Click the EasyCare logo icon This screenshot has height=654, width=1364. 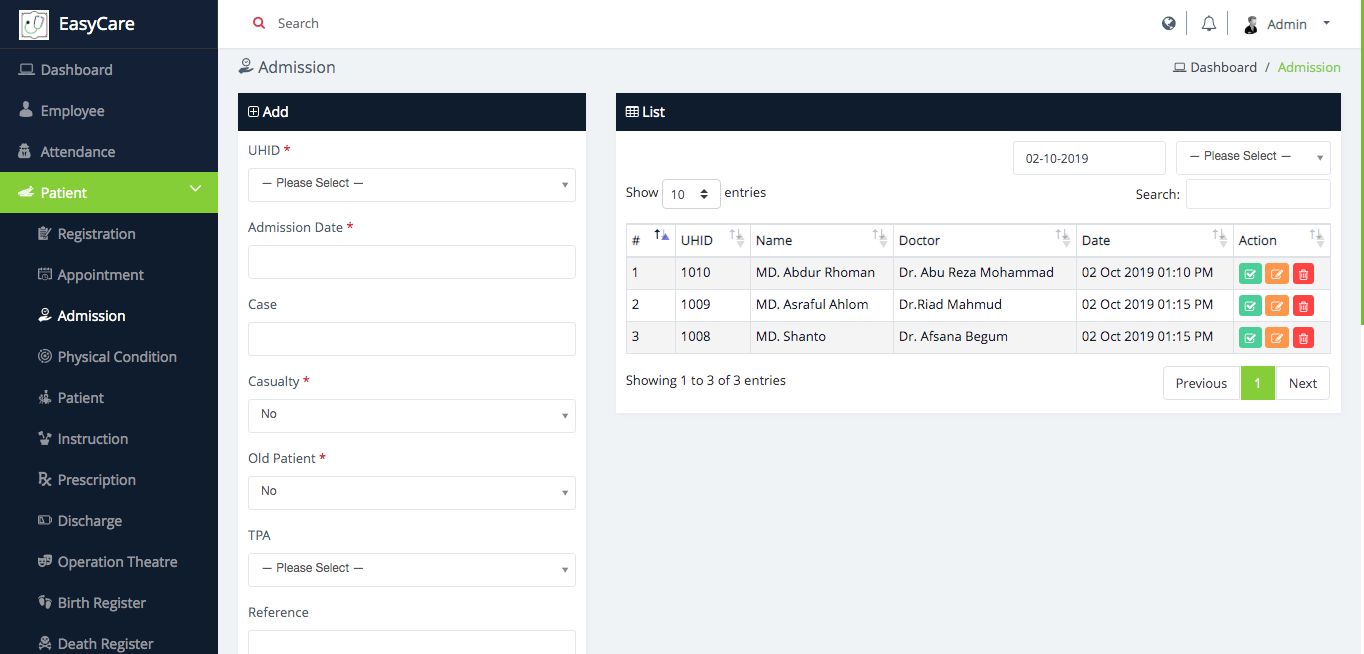click(34, 24)
